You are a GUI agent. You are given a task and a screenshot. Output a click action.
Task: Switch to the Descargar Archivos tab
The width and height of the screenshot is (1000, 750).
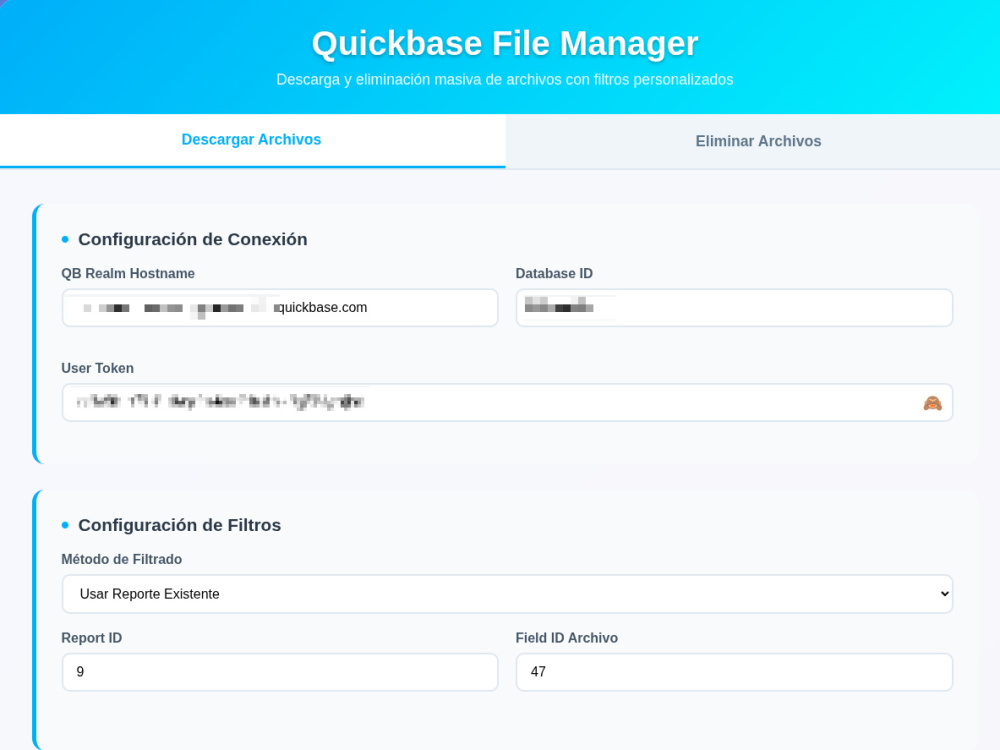click(x=252, y=140)
